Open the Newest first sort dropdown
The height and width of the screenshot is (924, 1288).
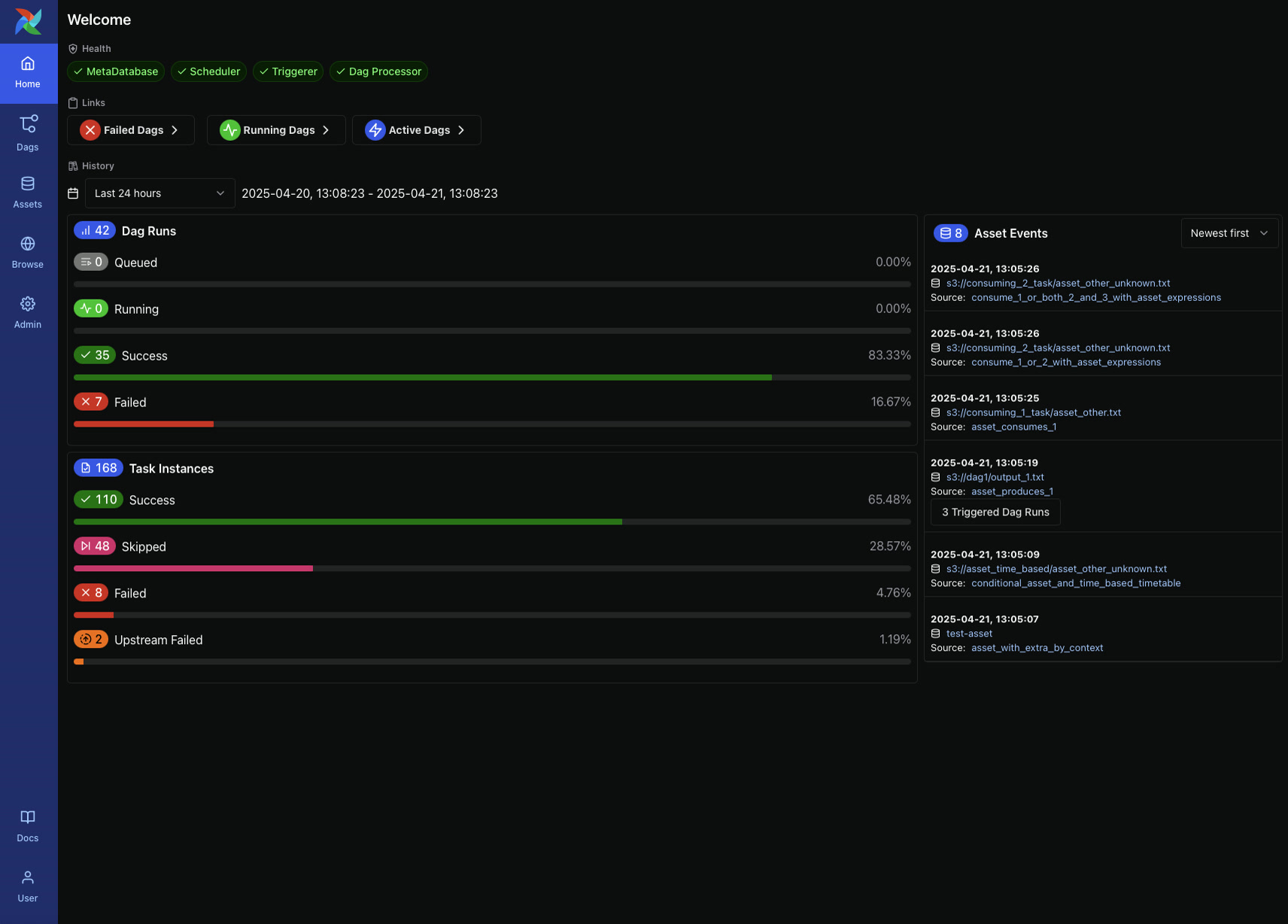coord(1229,233)
